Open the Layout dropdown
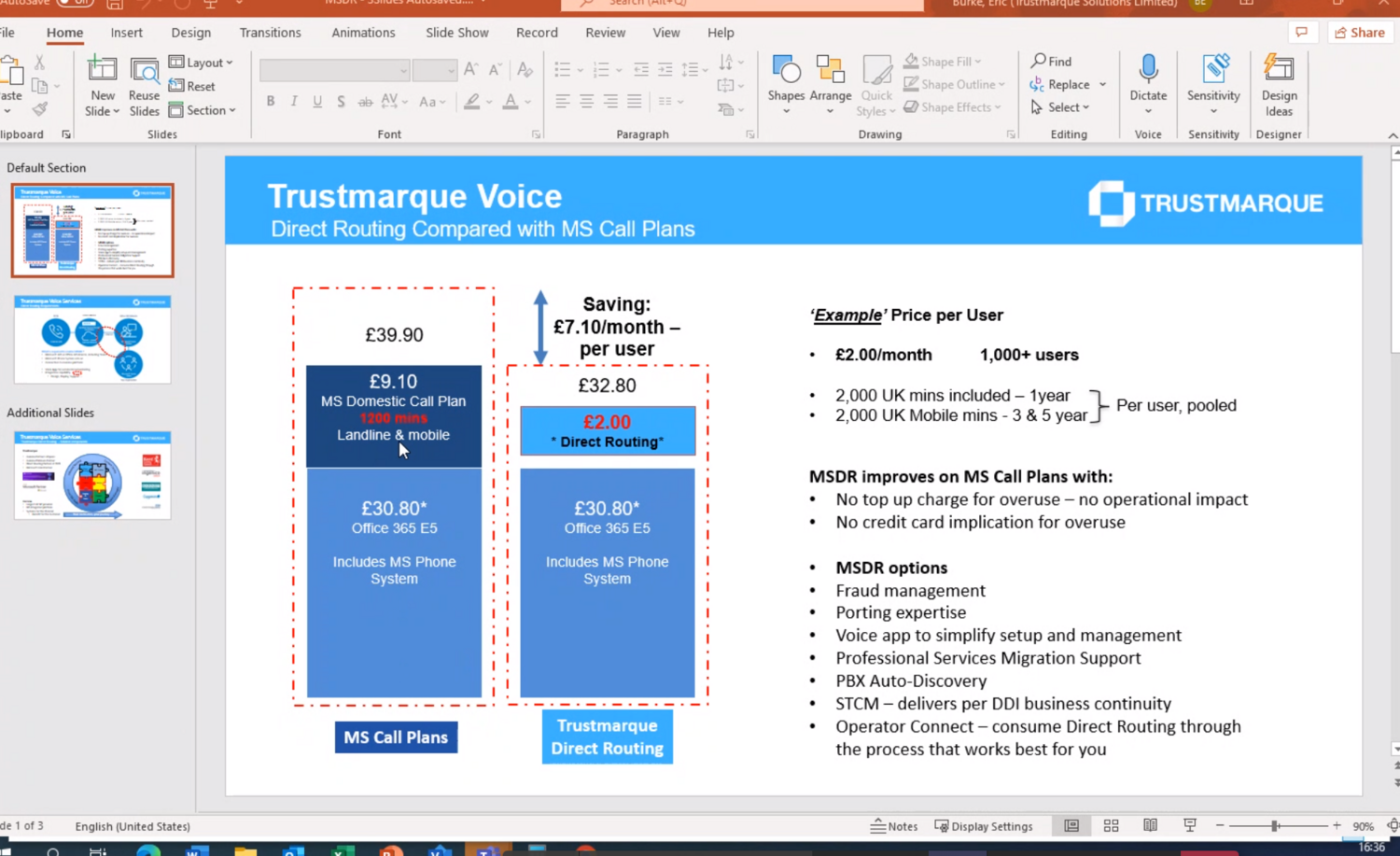This screenshot has height=856, width=1400. click(201, 63)
